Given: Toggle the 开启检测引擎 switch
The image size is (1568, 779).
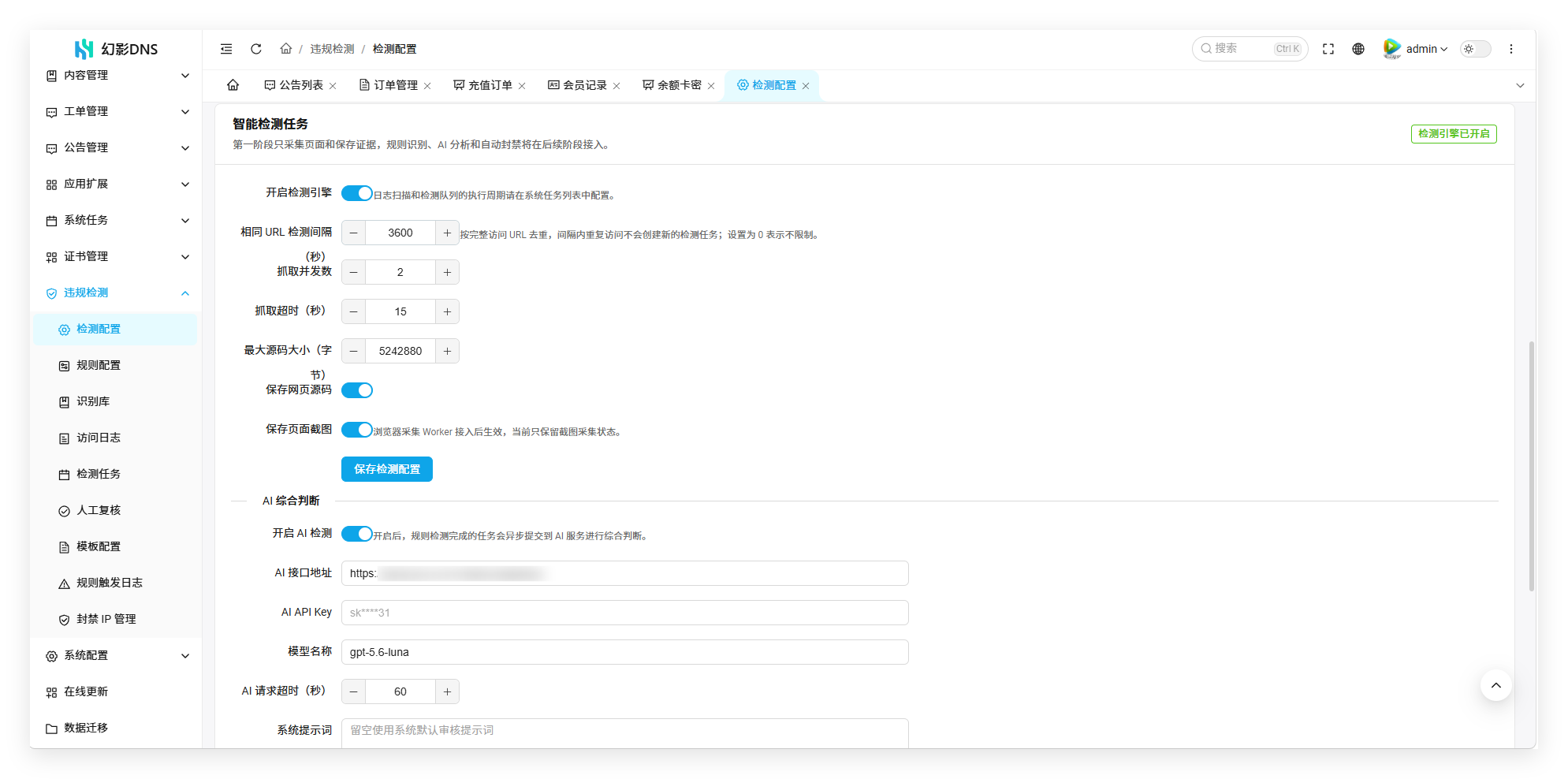Looking at the screenshot, I should [x=357, y=193].
